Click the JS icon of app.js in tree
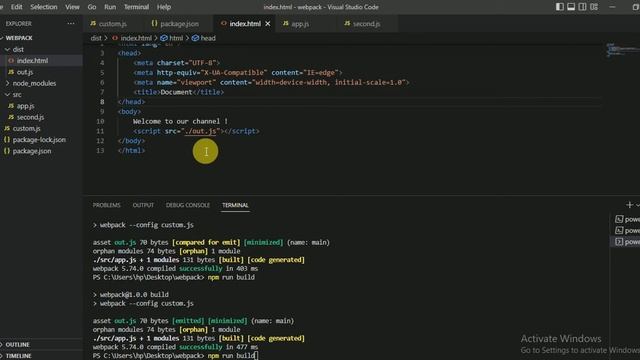 [11, 106]
